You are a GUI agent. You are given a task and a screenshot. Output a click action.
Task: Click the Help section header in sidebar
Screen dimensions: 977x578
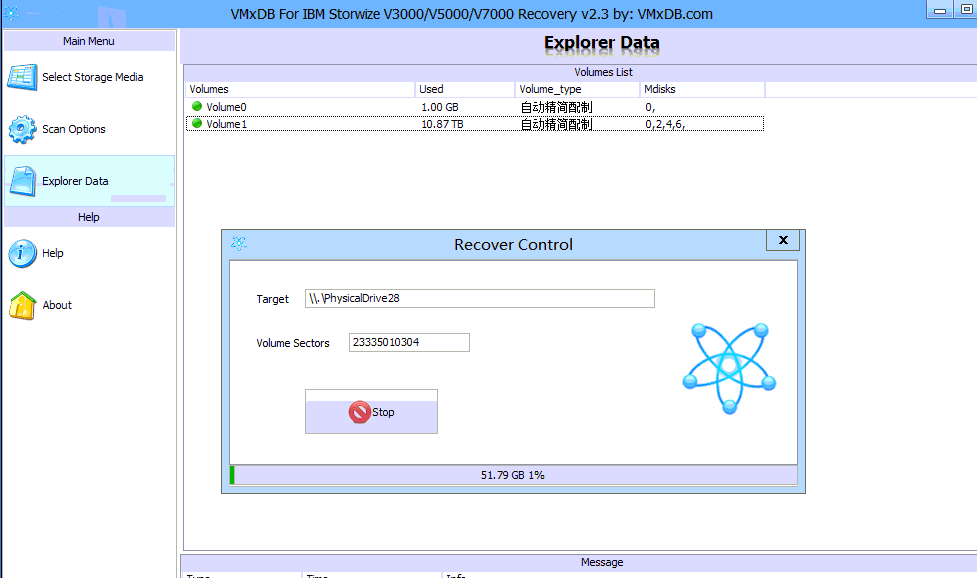[89, 217]
